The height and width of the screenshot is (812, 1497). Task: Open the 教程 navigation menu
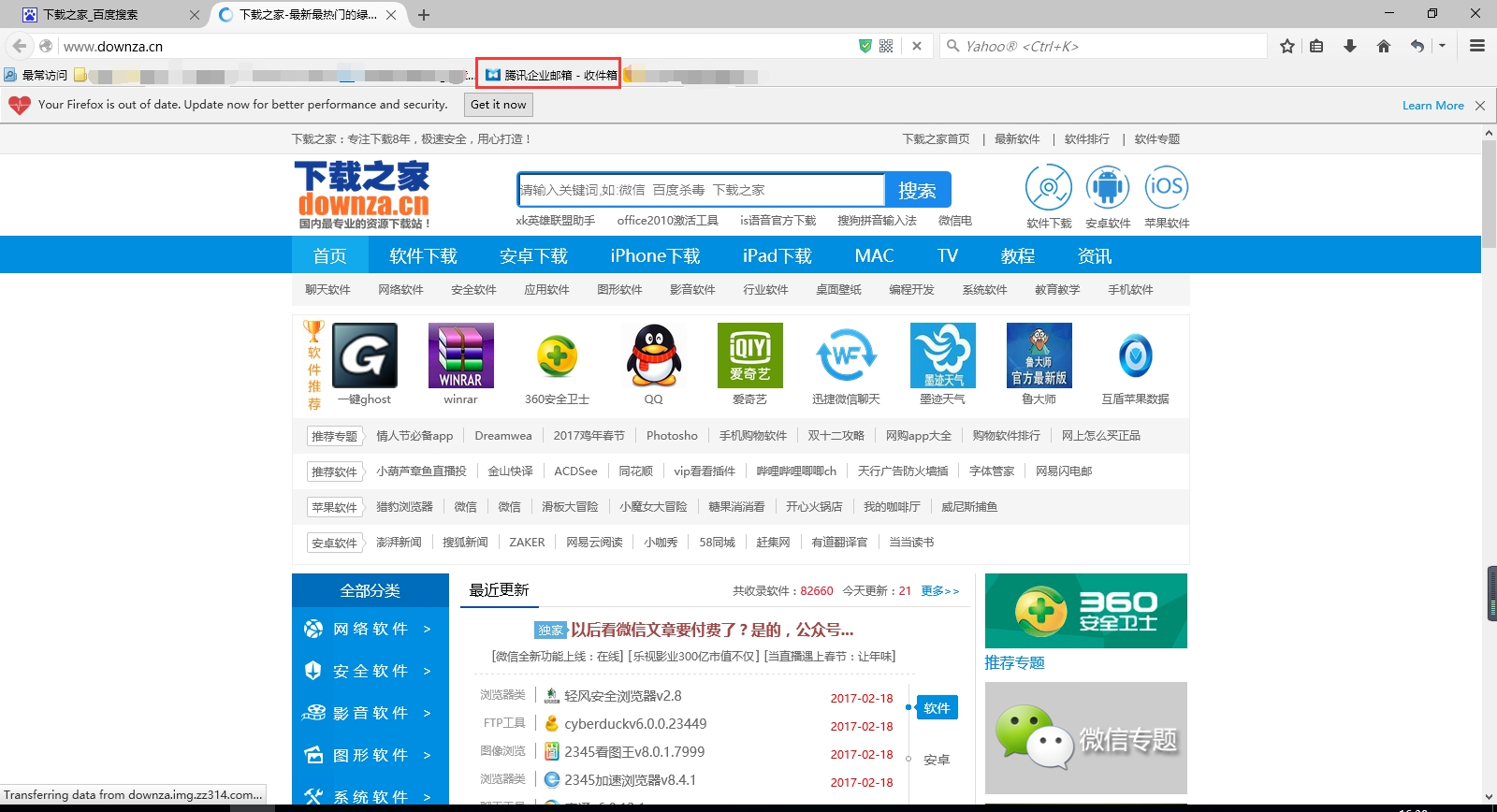1018,255
